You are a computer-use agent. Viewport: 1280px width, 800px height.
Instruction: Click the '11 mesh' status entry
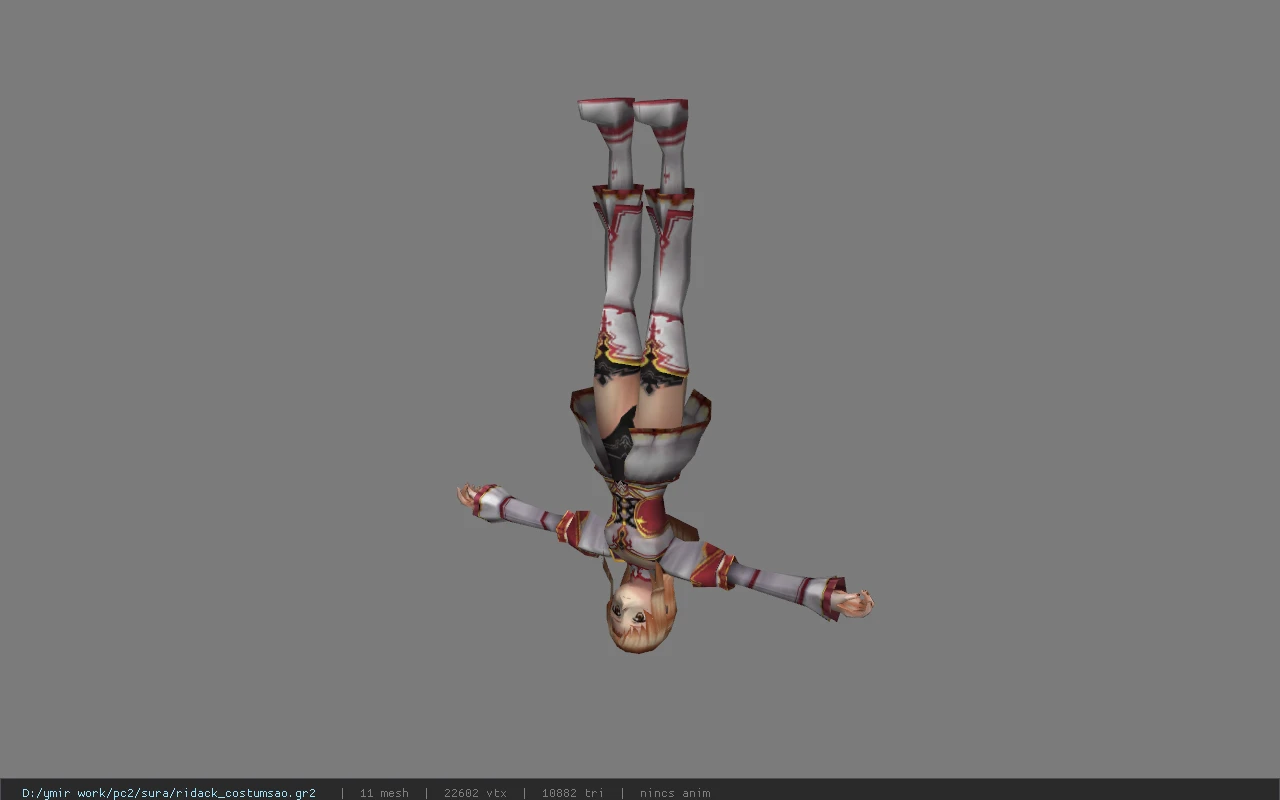(384, 793)
